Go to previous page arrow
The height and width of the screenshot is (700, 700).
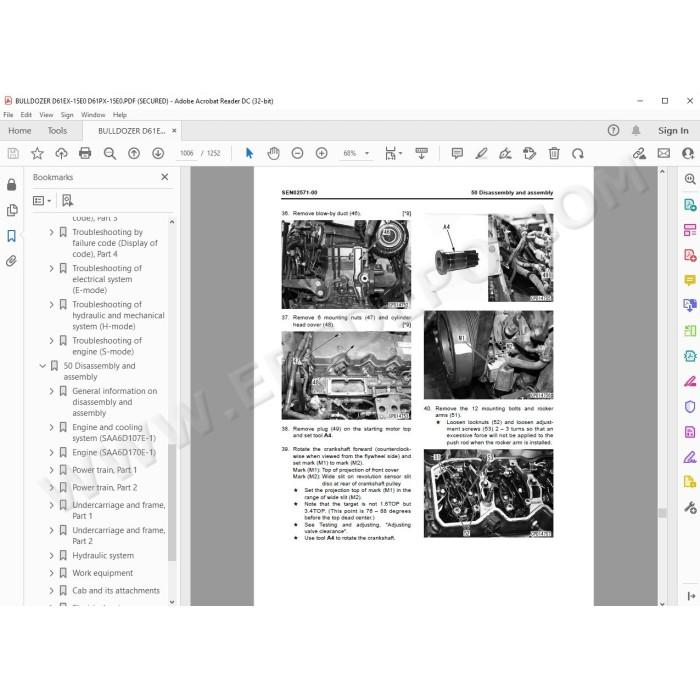pos(134,154)
